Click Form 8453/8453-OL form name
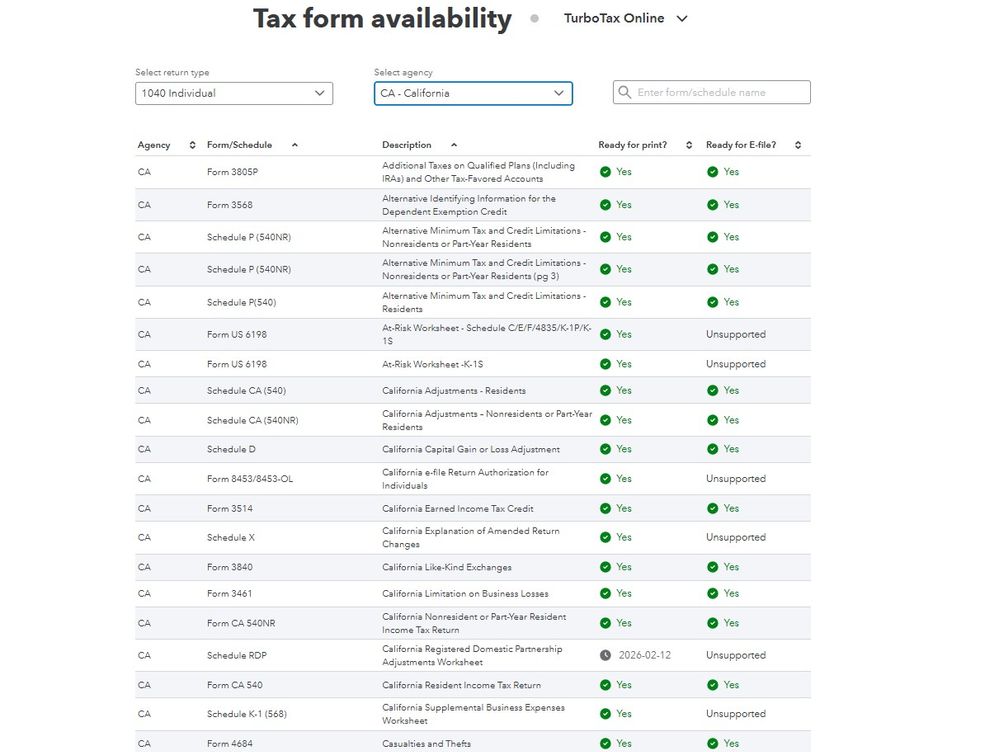 [x=250, y=479]
